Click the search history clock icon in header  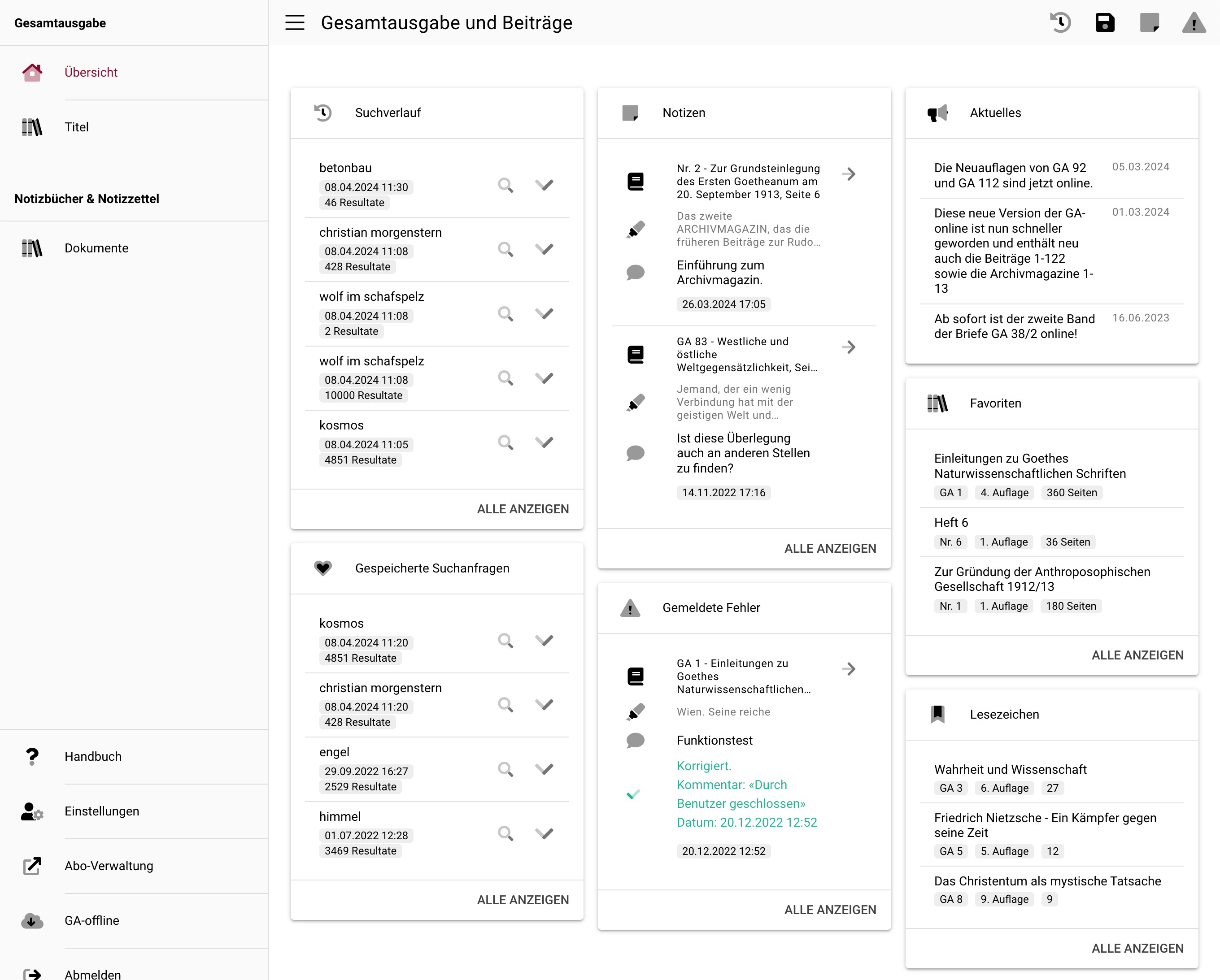click(1060, 22)
